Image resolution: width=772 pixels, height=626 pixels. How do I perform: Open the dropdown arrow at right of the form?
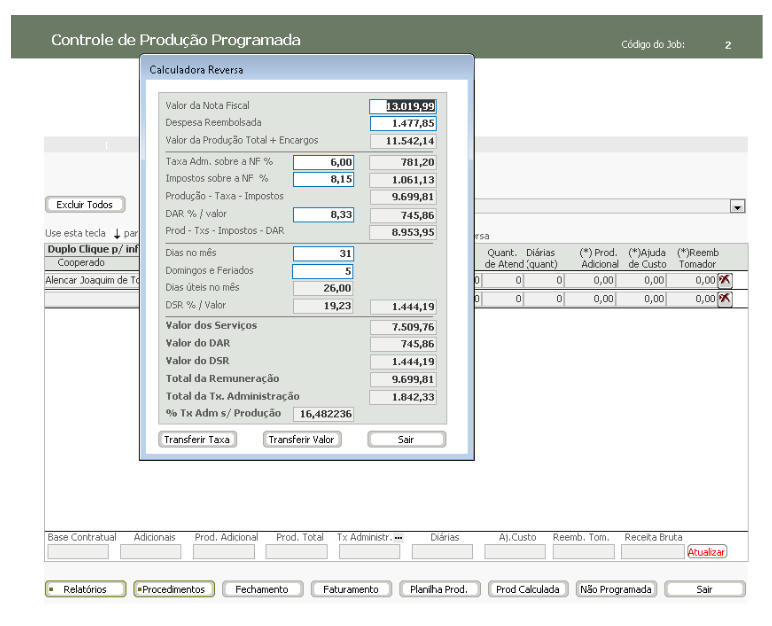click(x=738, y=206)
